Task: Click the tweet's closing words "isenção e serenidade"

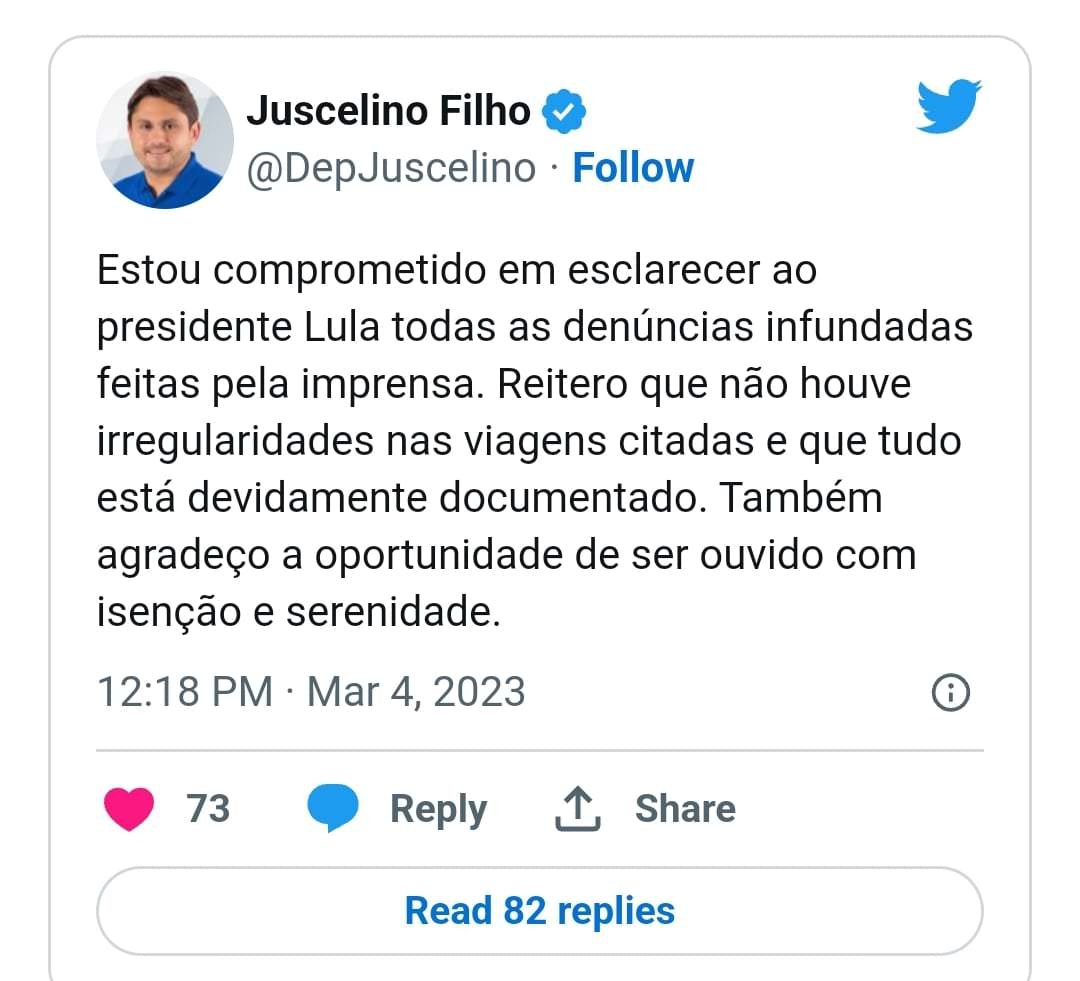Action: pyautogui.click(x=298, y=612)
